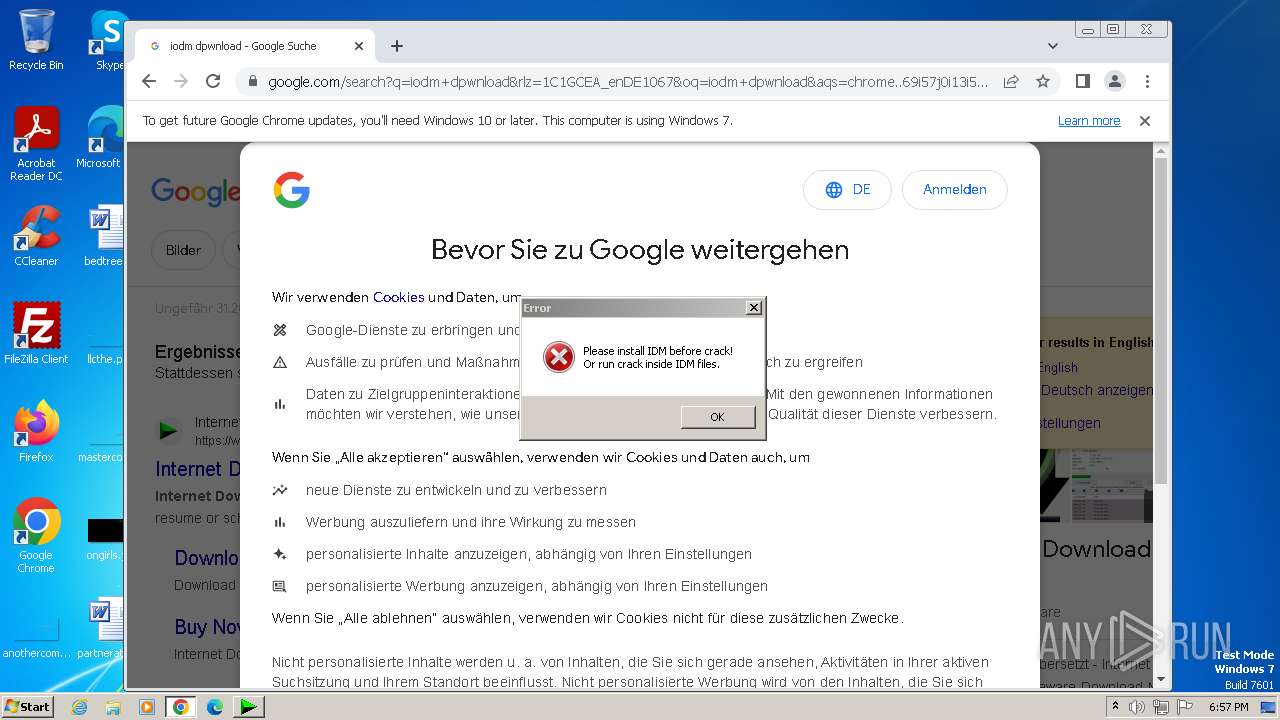The width and height of the screenshot is (1280, 720).
Task: Open a new Chrome tab
Action: tap(397, 46)
